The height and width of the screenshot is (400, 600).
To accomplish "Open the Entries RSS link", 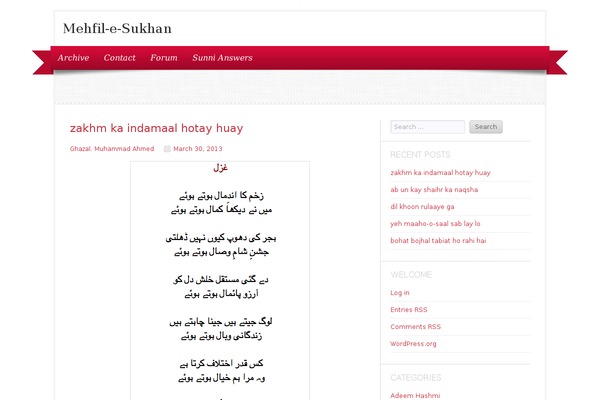I will (x=409, y=310).
